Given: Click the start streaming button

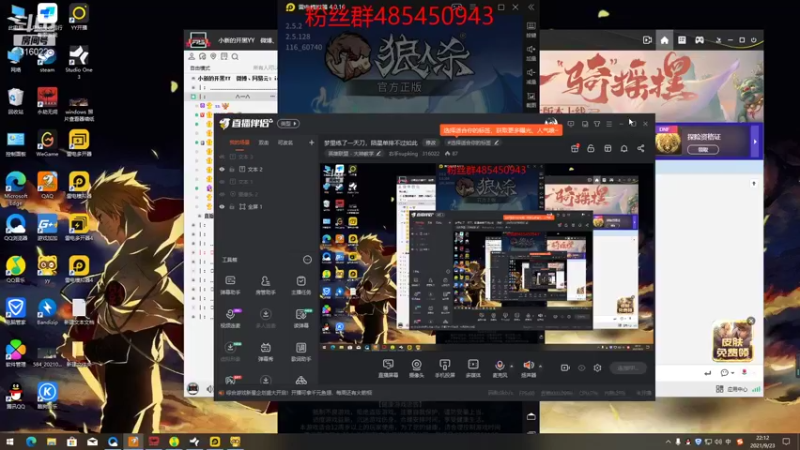Looking at the screenshot, I should pyautogui.click(x=629, y=368).
